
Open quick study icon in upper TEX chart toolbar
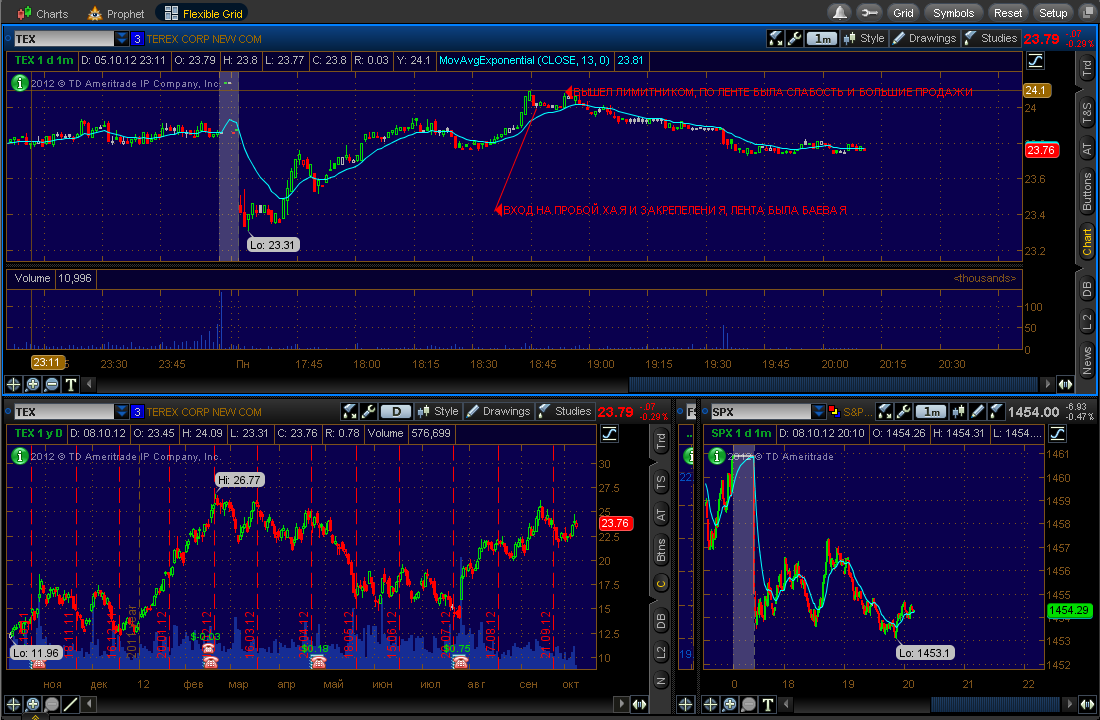(775, 39)
